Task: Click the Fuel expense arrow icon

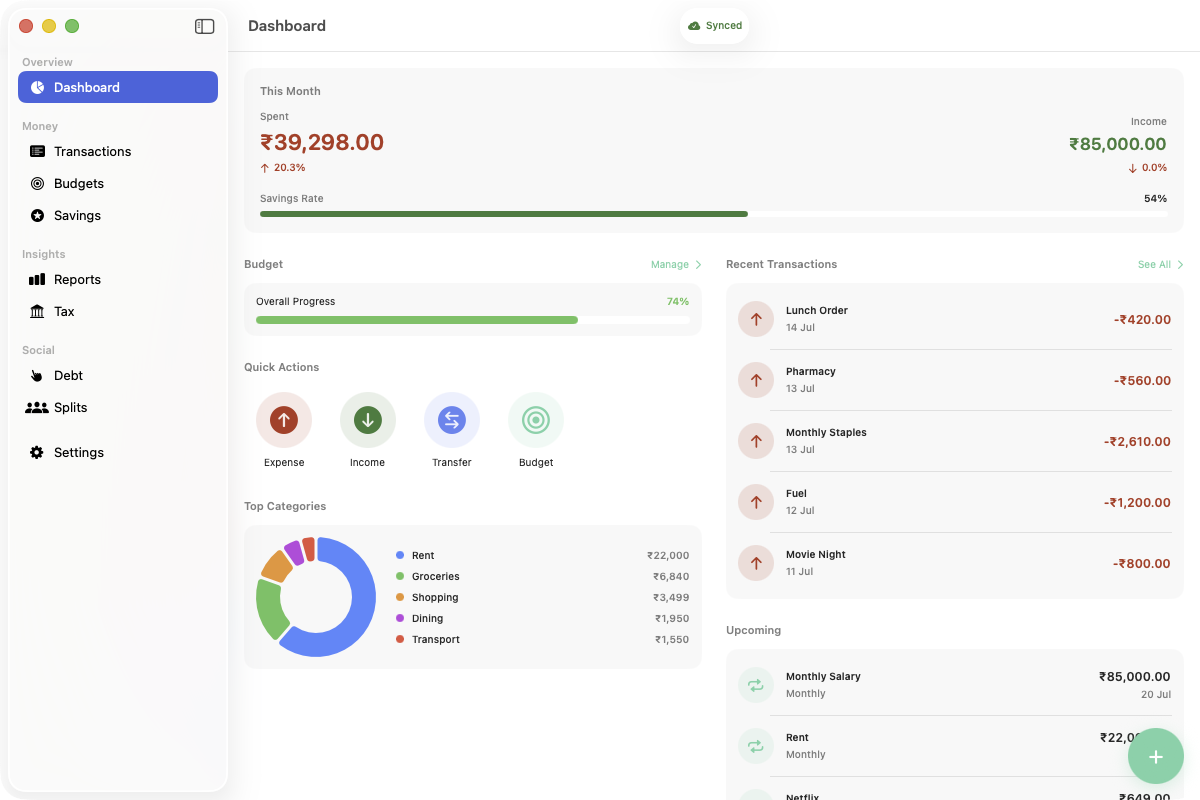Action: point(756,502)
